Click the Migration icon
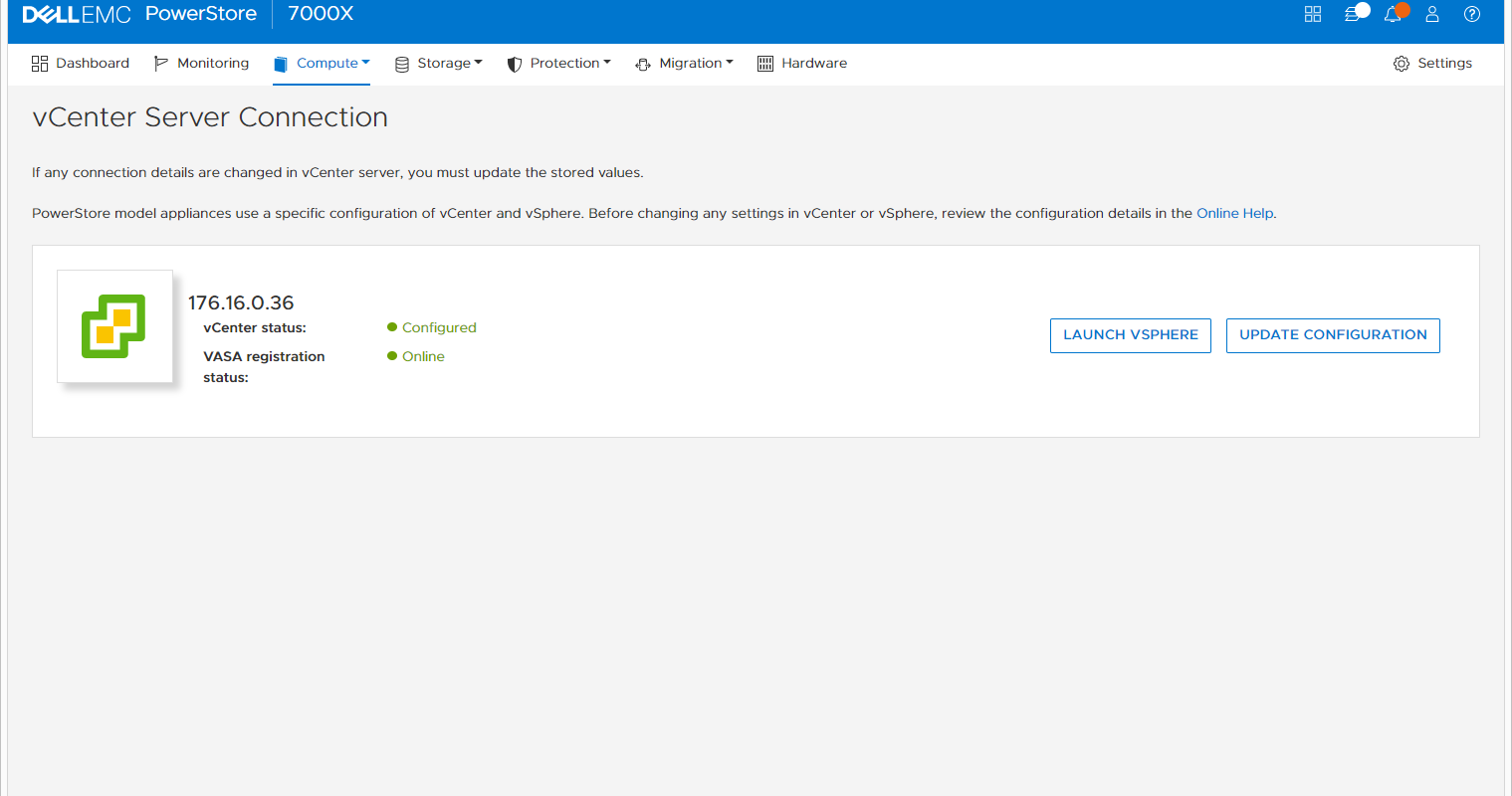The image size is (1512, 796). 643,64
